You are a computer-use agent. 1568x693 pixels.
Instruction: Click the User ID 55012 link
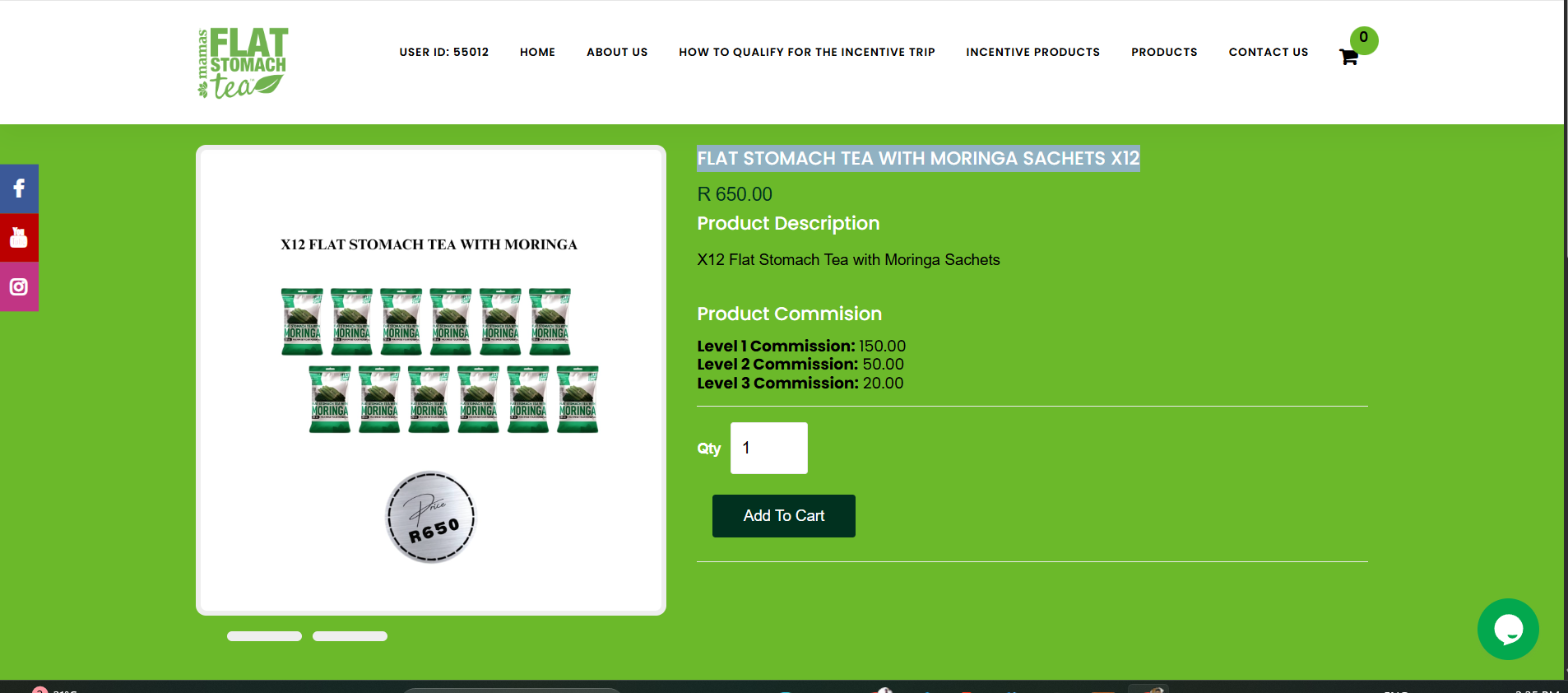pyautogui.click(x=444, y=52)
